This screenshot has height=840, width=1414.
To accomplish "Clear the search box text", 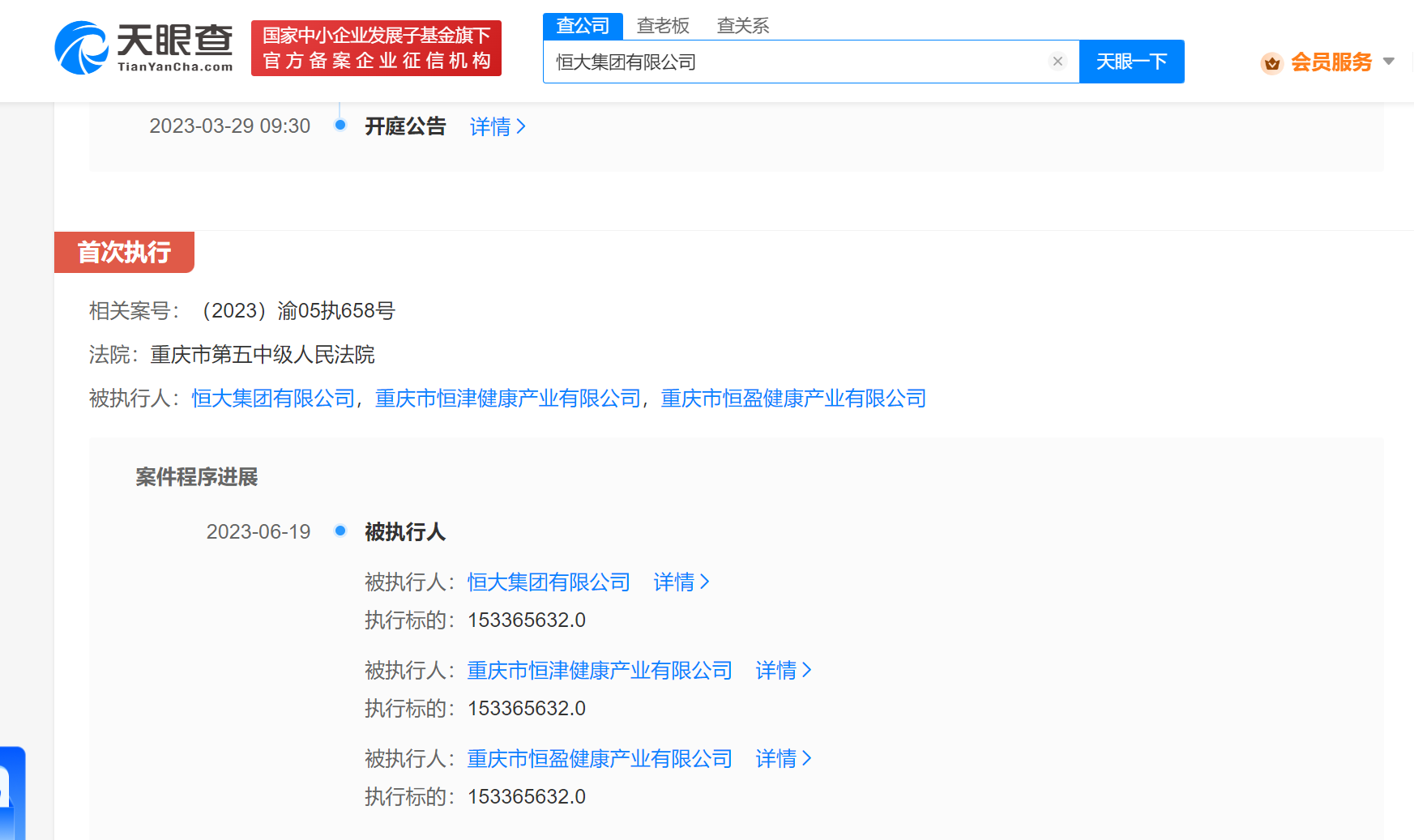I will [x=1057, y=62].
